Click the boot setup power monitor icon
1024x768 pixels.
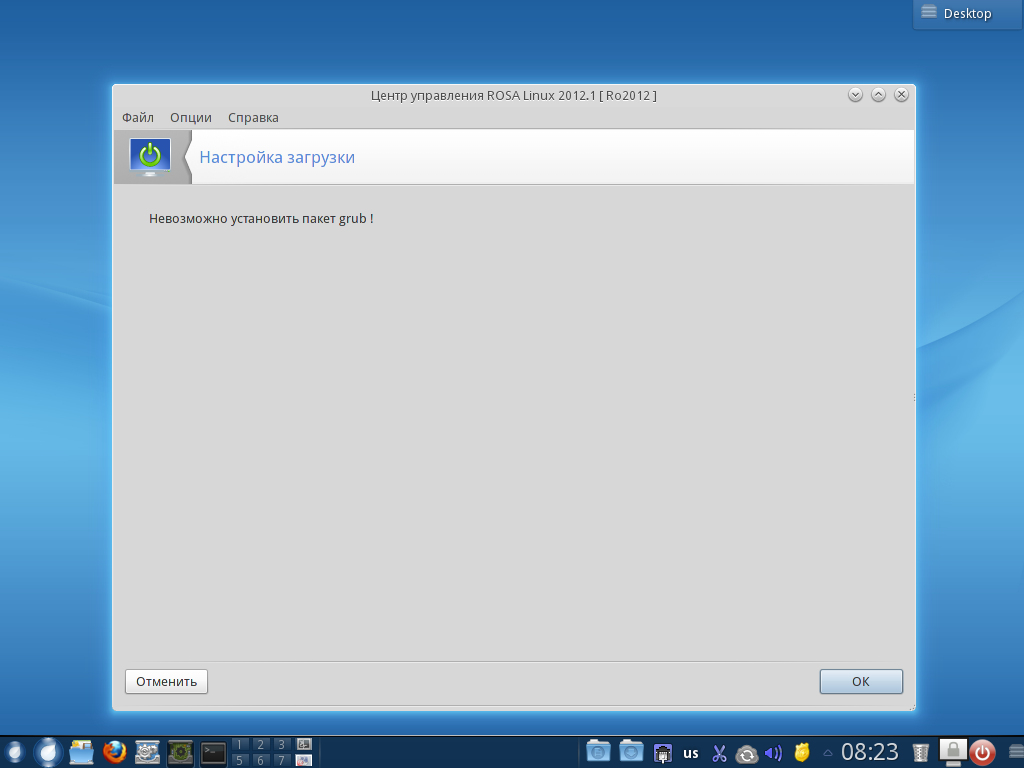[x=150, y=157]
